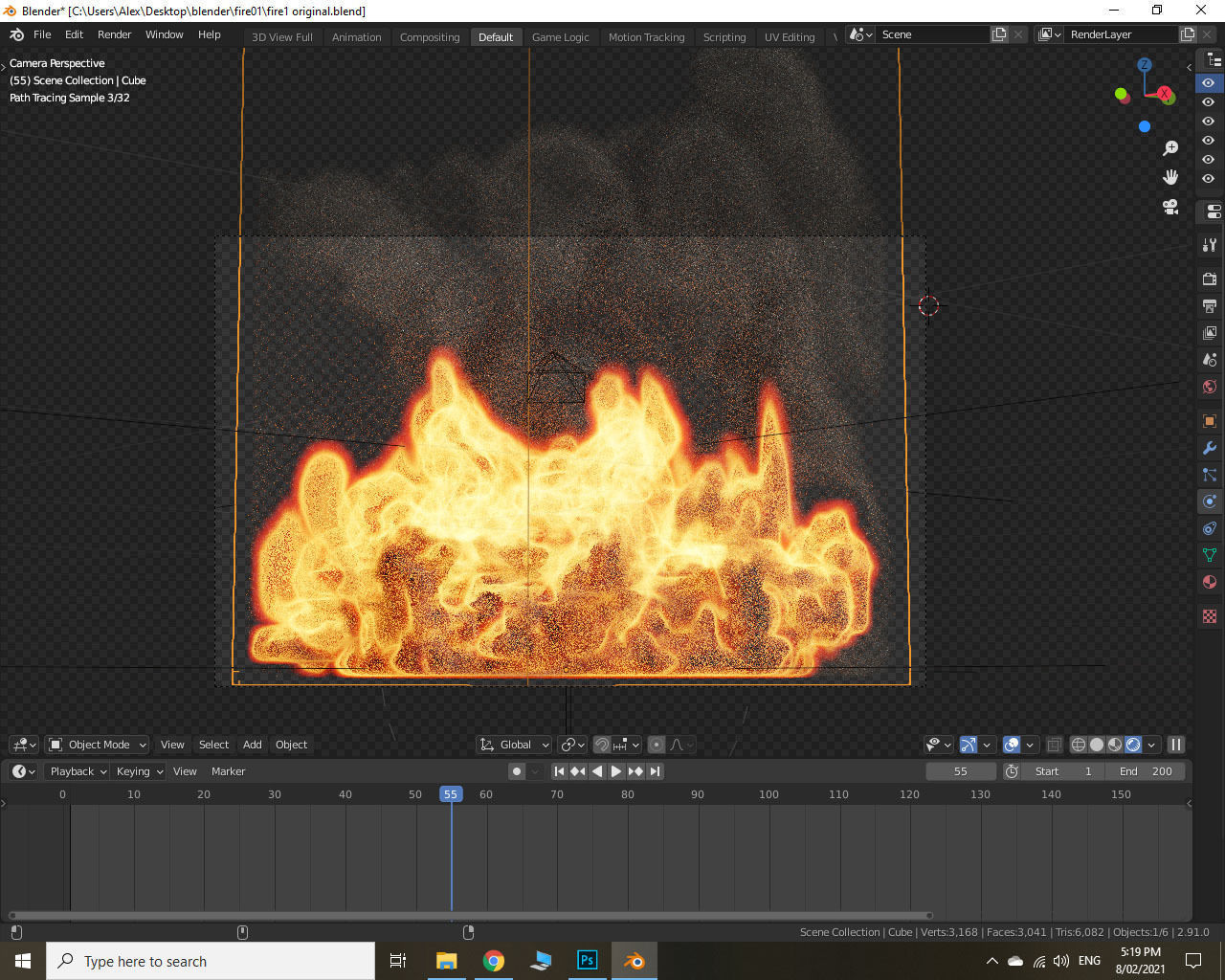Open the World Properties tab
Screen dimensions: 1225x980
coord(1209,387)
